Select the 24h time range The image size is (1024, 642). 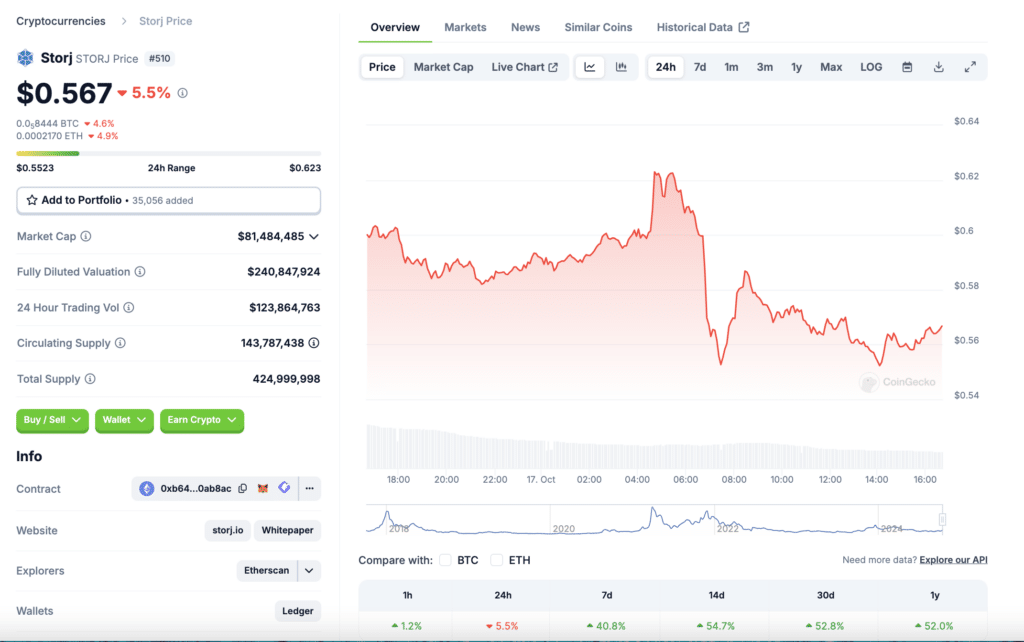coord(665,67)
